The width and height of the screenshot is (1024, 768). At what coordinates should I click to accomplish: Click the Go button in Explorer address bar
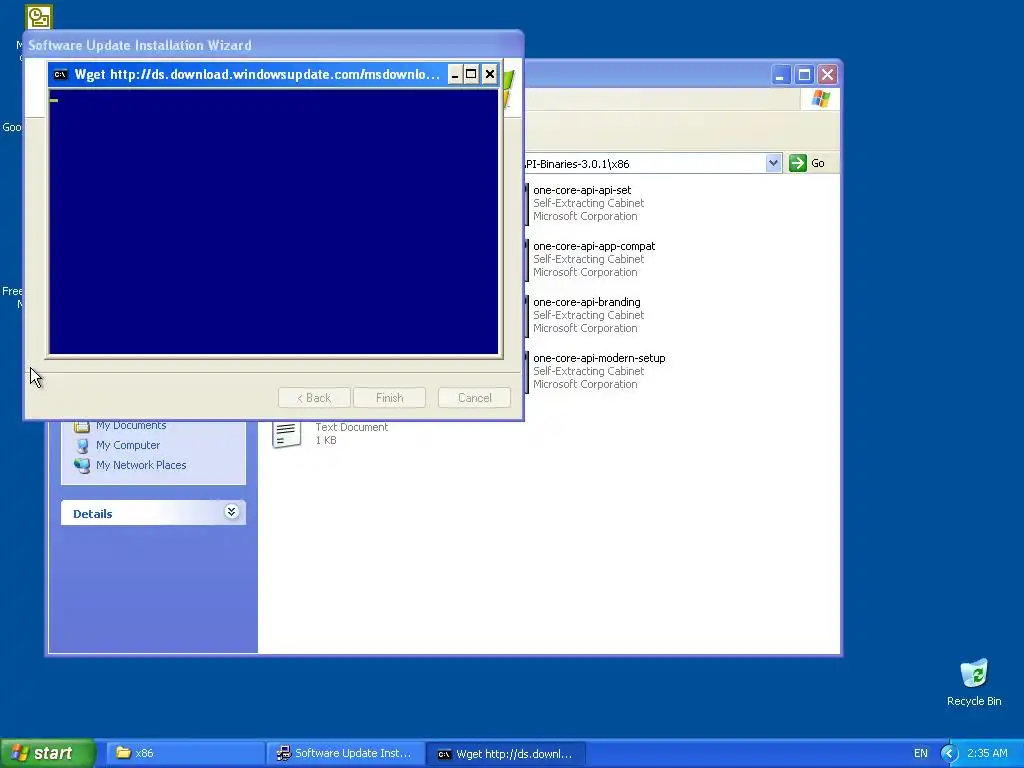tap(807, 163)
